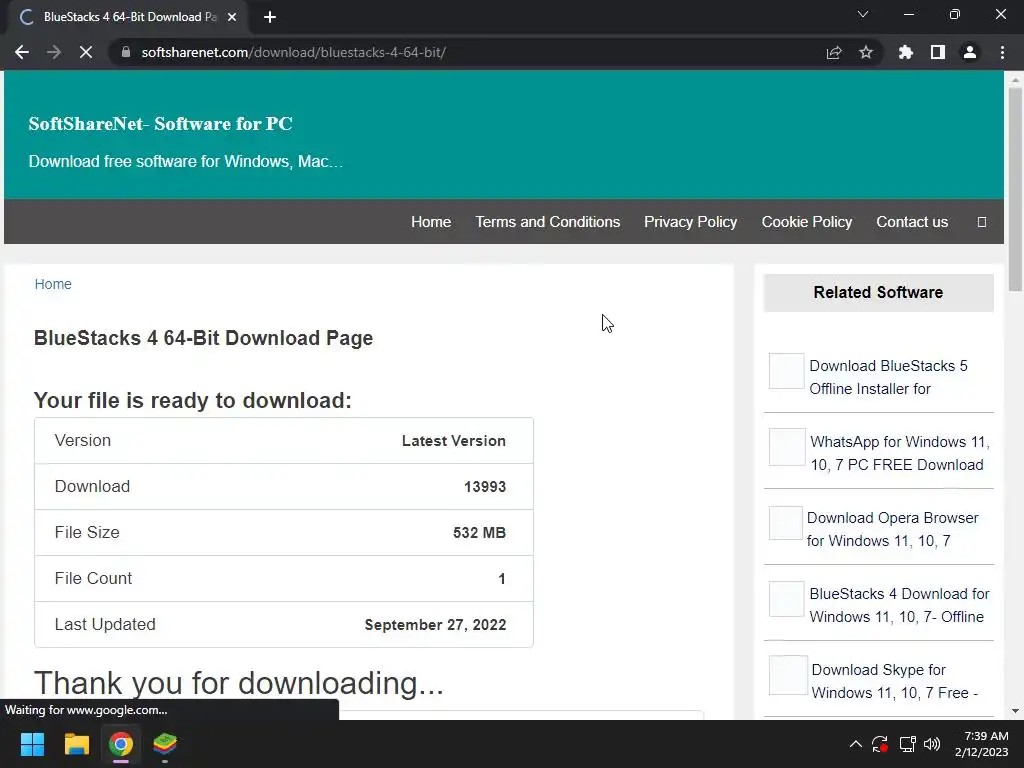Open the Chrome three-dot menu

click(1002, 52)
